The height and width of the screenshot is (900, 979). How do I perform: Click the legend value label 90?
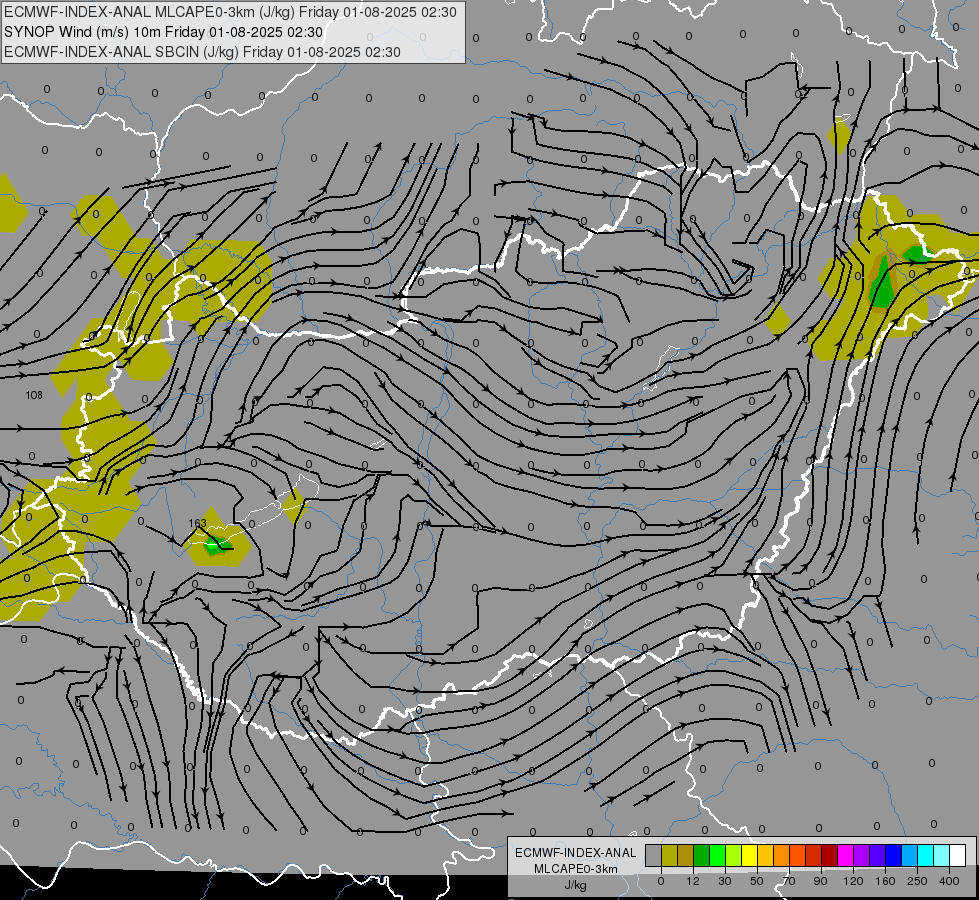coord(820,881)
